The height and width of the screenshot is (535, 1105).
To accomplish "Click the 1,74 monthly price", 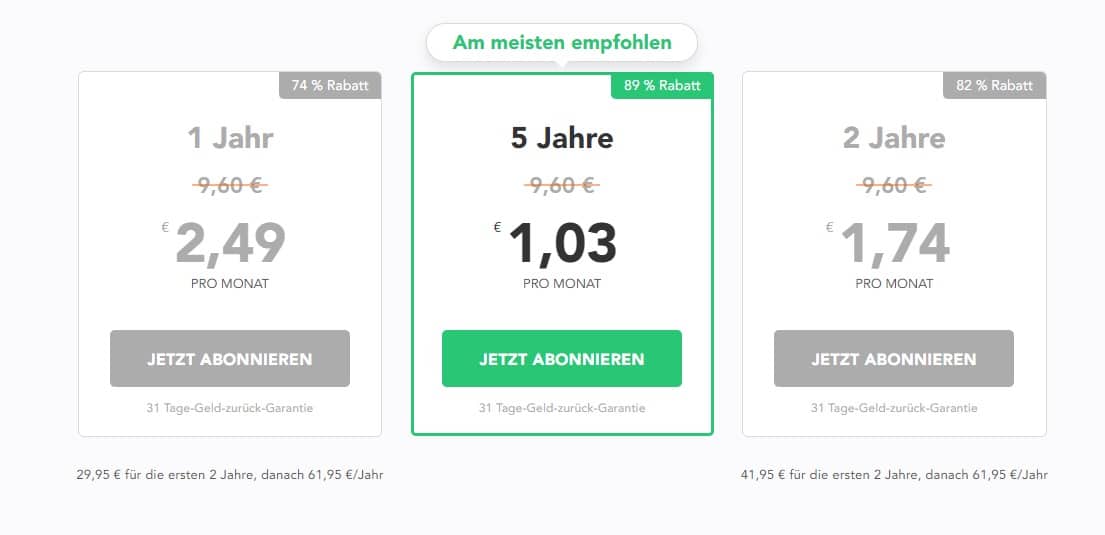I will point(894,243).
